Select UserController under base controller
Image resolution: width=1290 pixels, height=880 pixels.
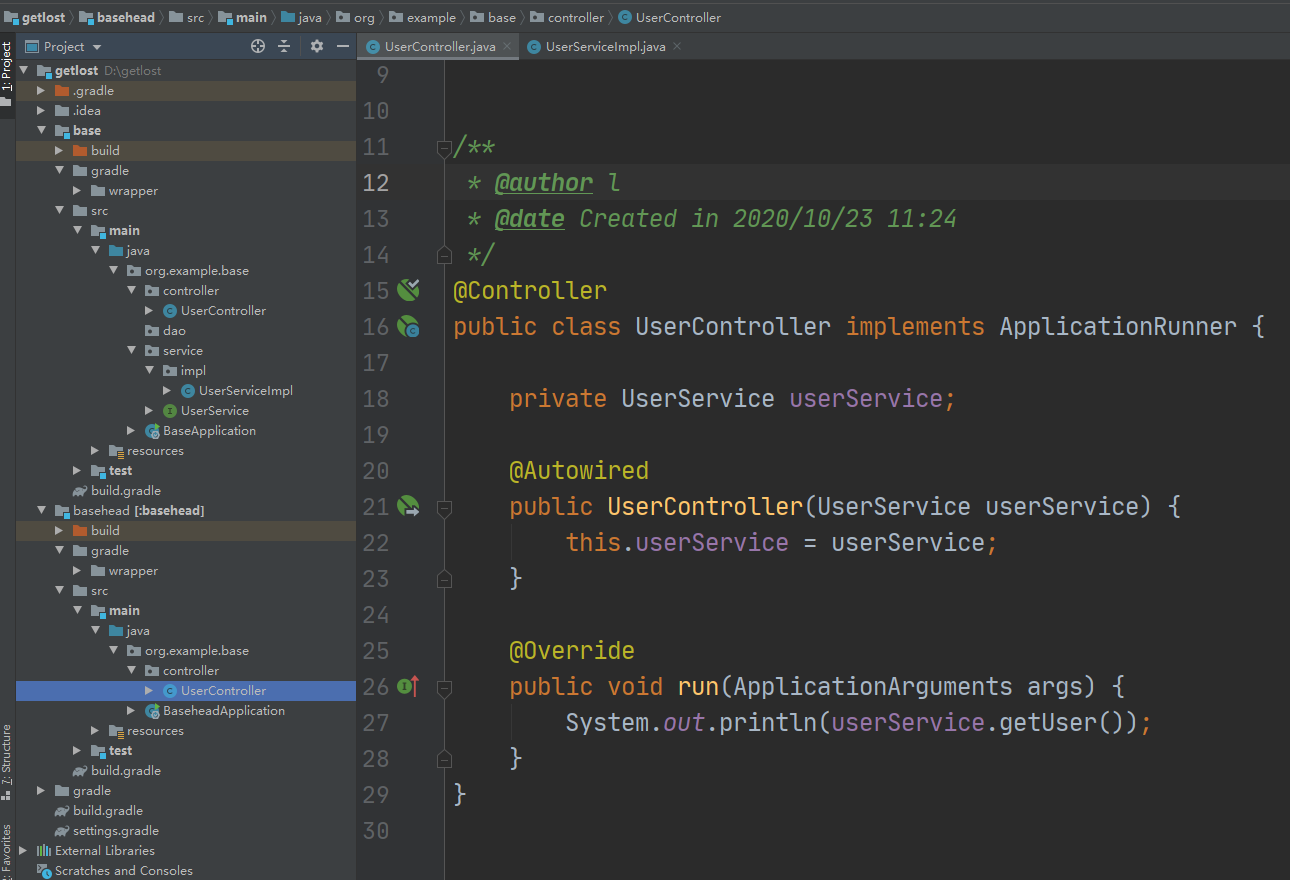point(223,311)
